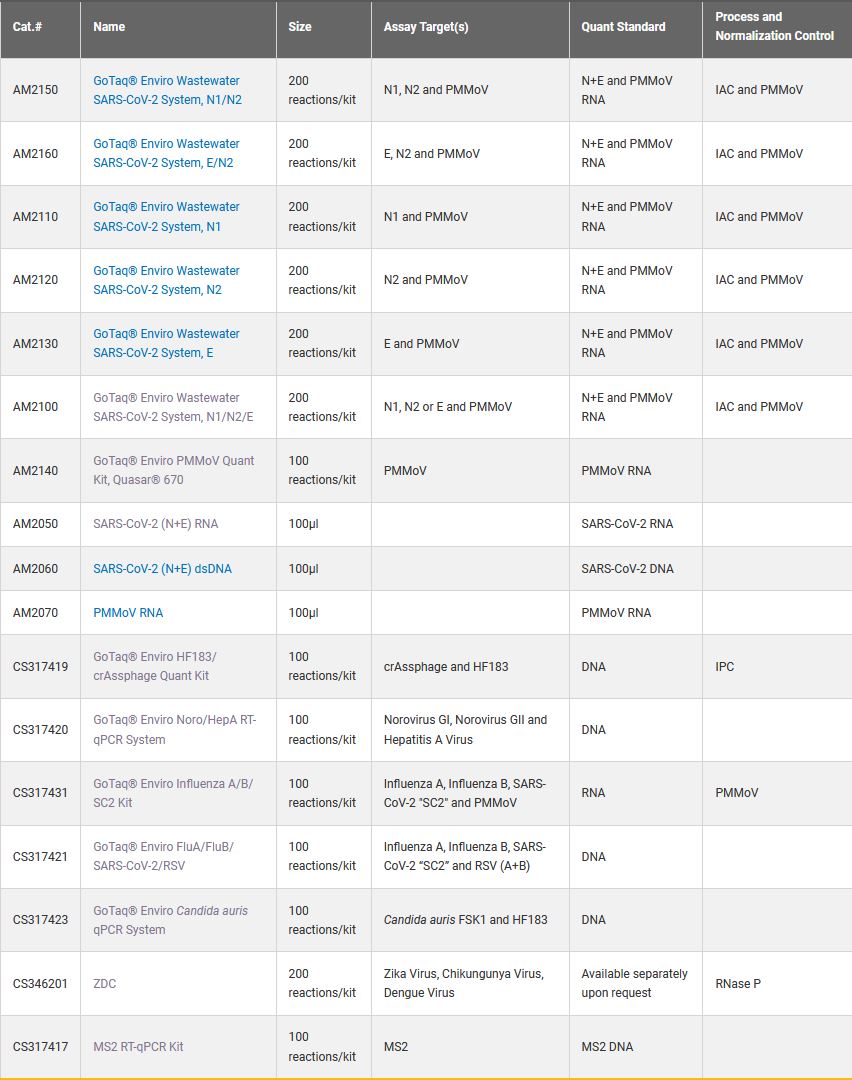Select the AM2150 catalog number cell

pos(36,90)
